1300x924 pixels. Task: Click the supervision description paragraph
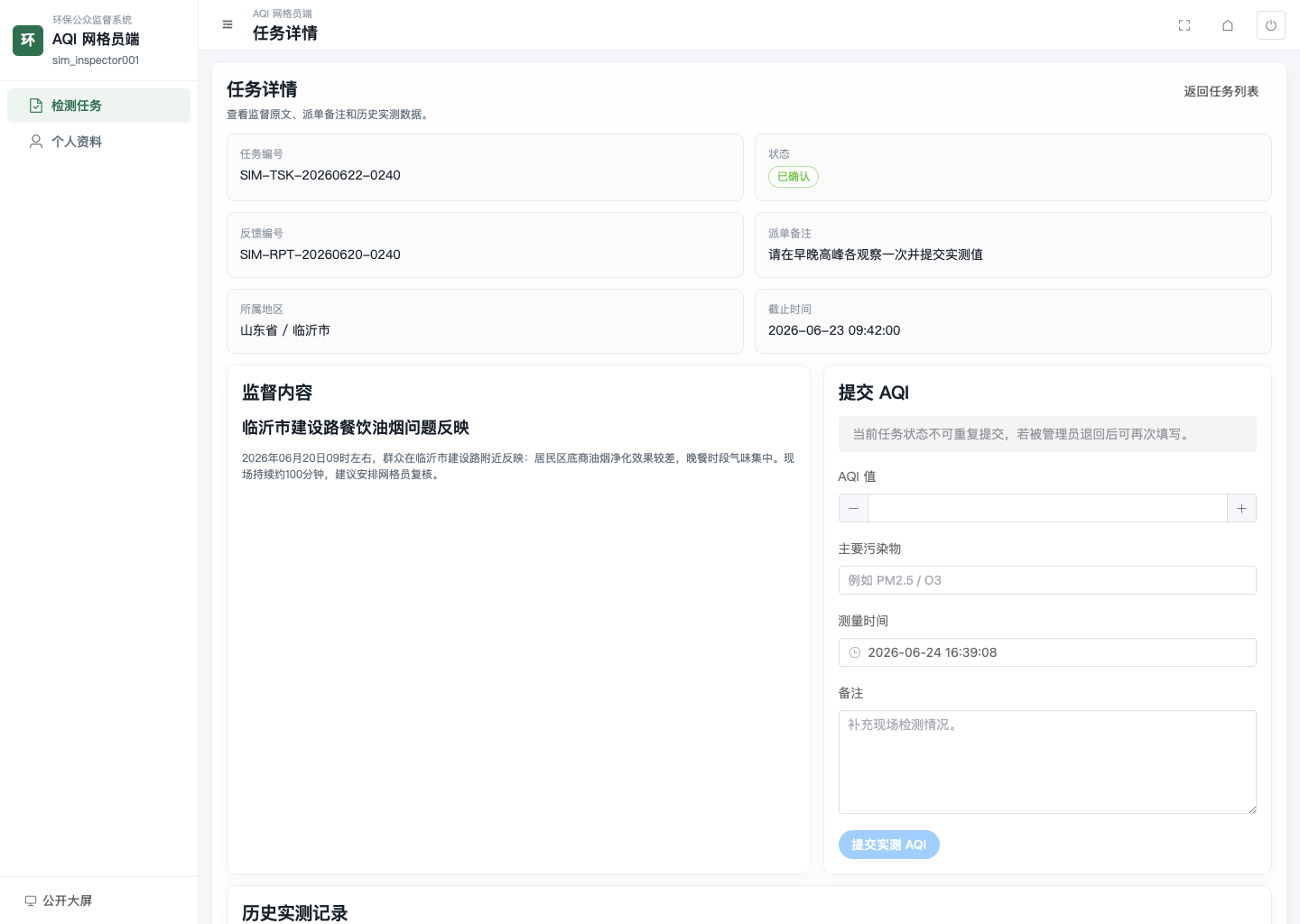coord(518,467)
